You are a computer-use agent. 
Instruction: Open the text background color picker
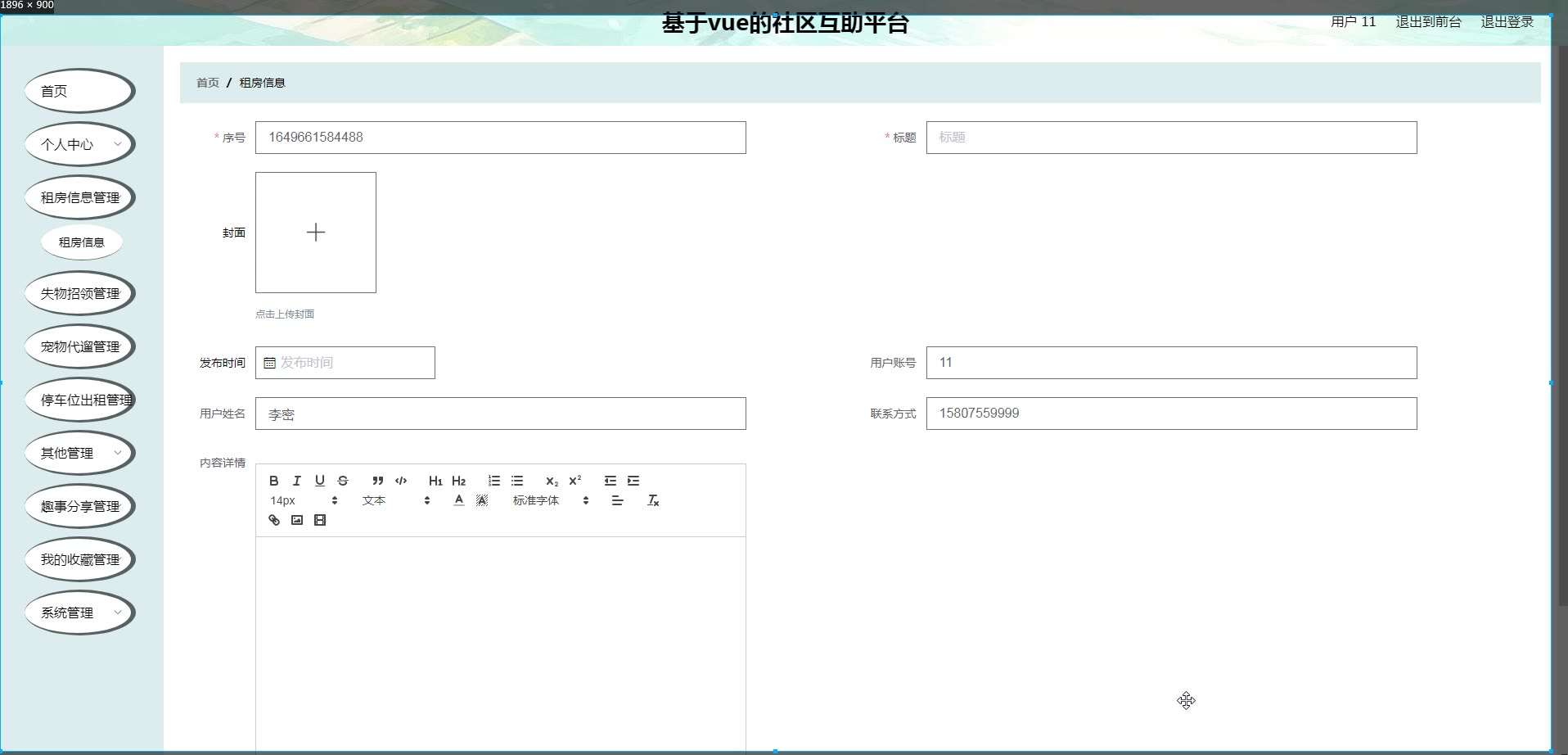[481, 500]
